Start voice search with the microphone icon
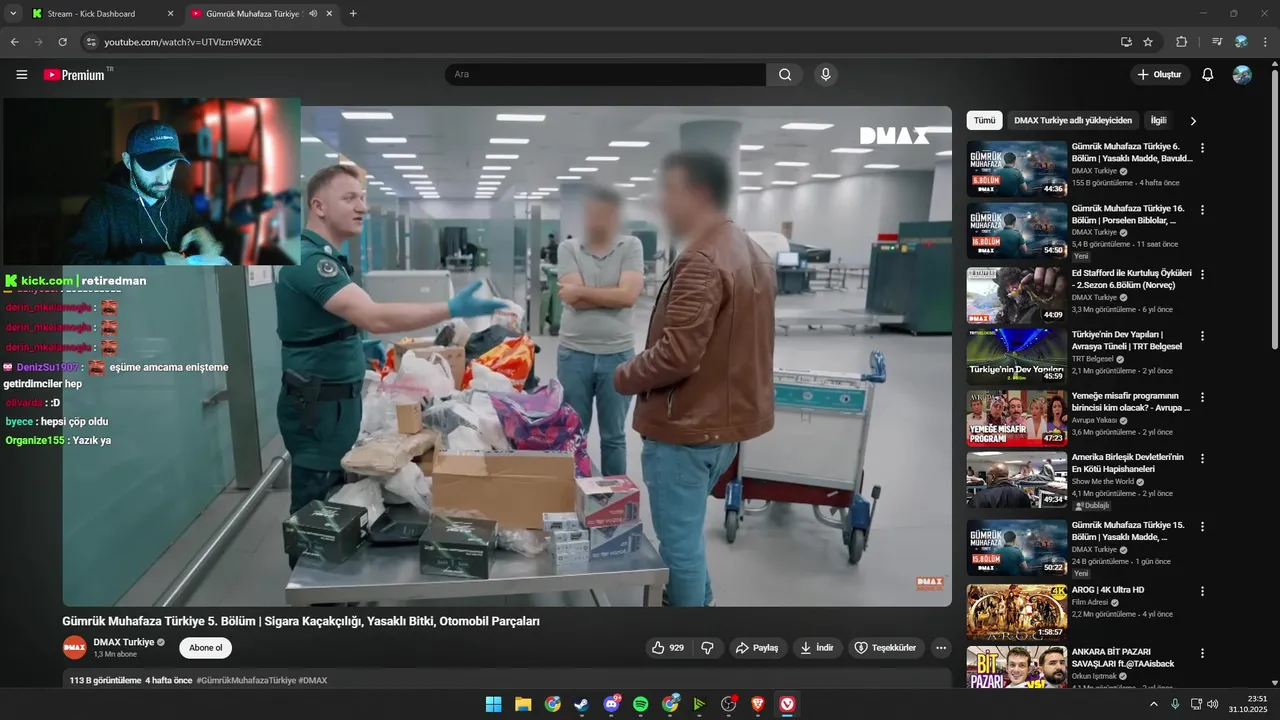 (826, 75)
